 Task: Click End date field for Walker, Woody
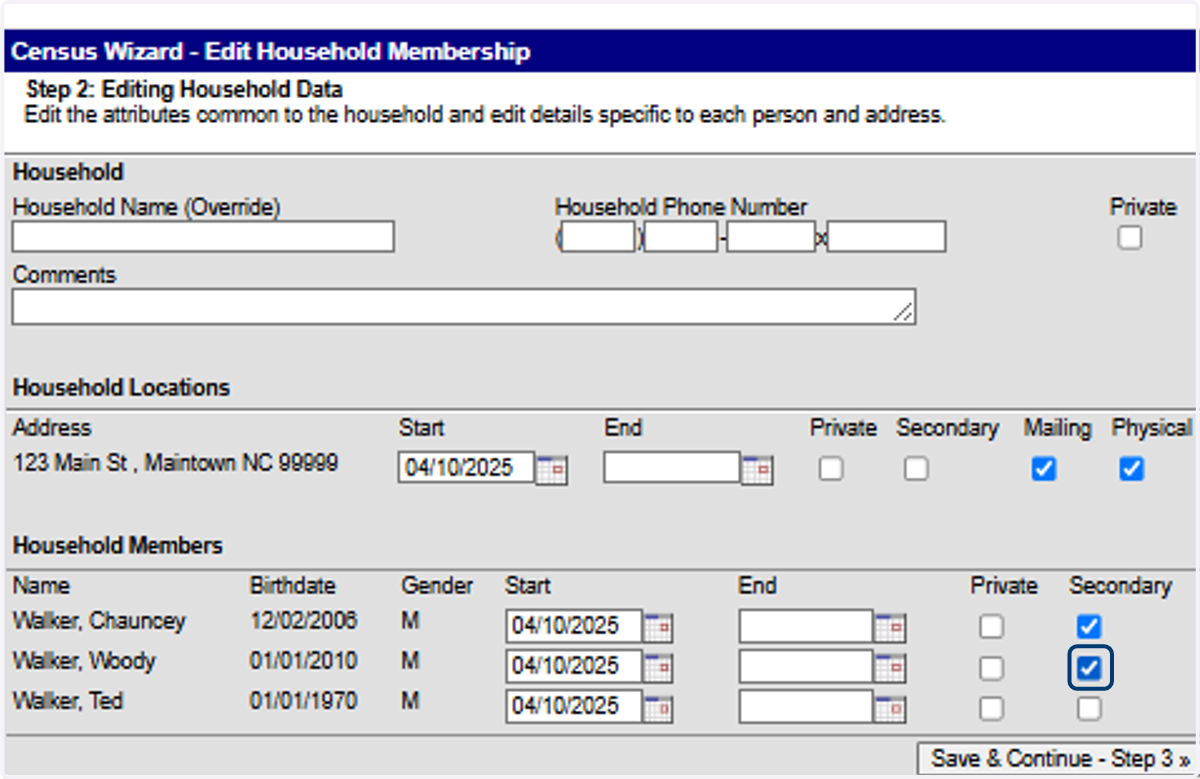pyautogui.click(x=807, y=666)
